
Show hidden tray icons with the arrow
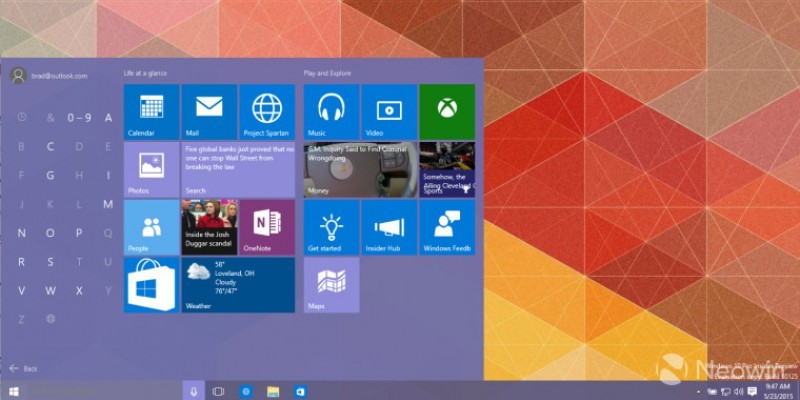point(699,392)
